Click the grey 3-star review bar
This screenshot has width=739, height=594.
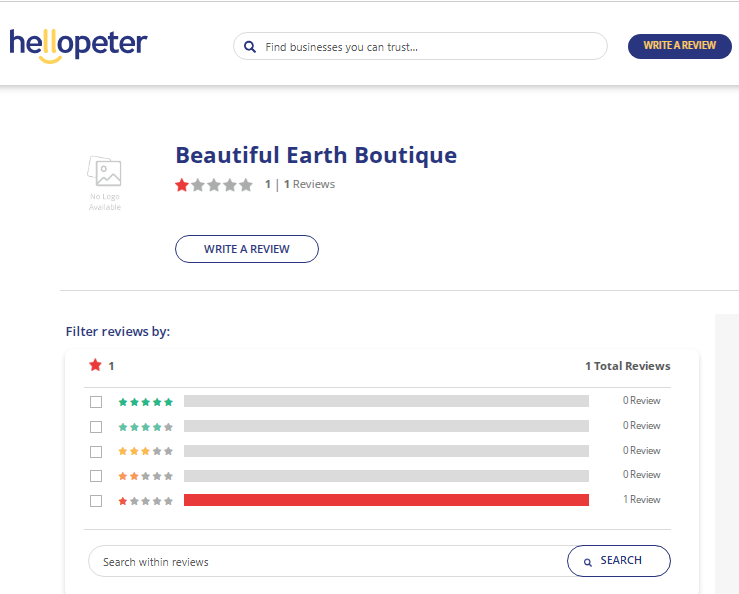click(x=386, y=451)
